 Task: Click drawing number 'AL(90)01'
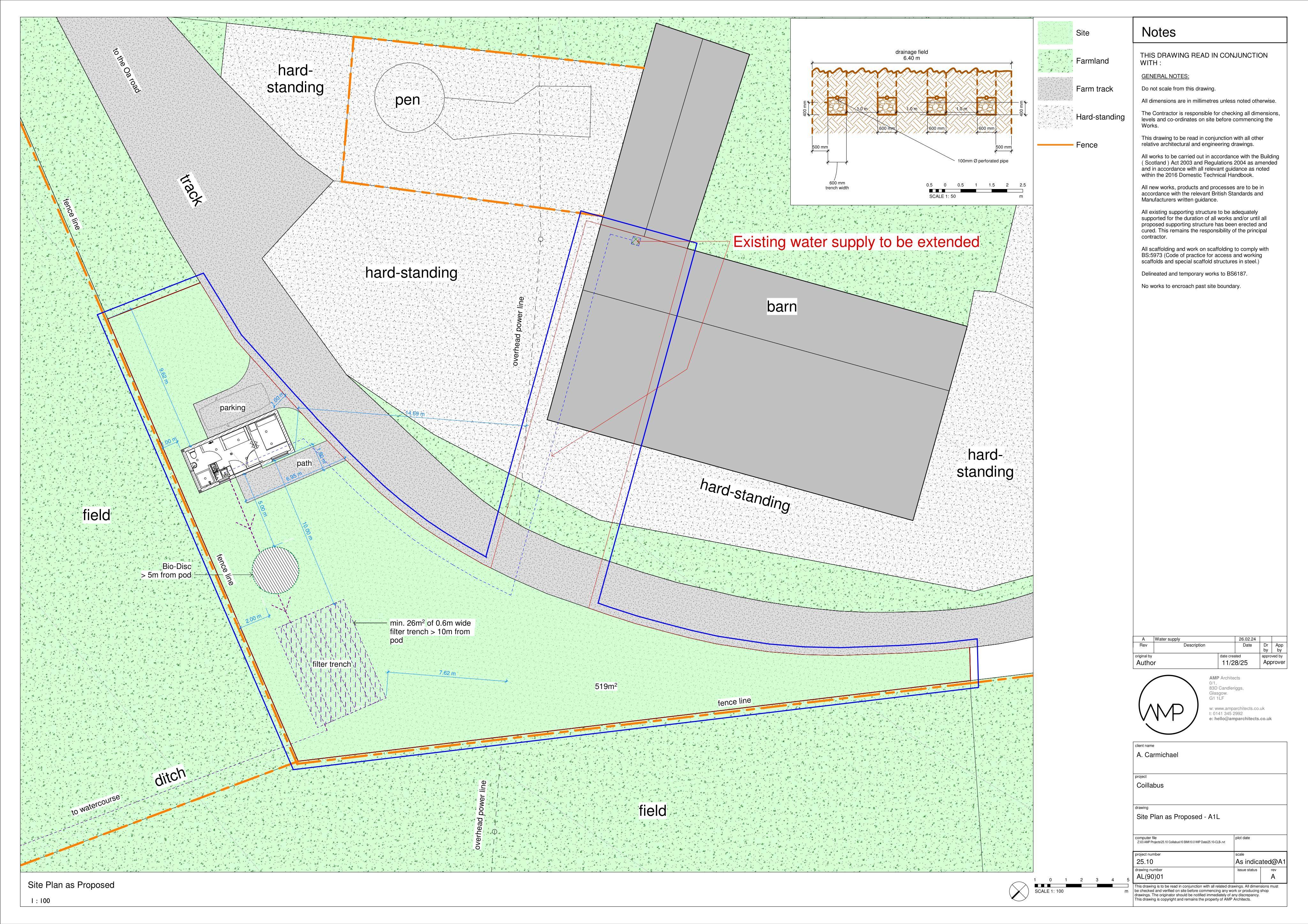[x=1150, y=877]
